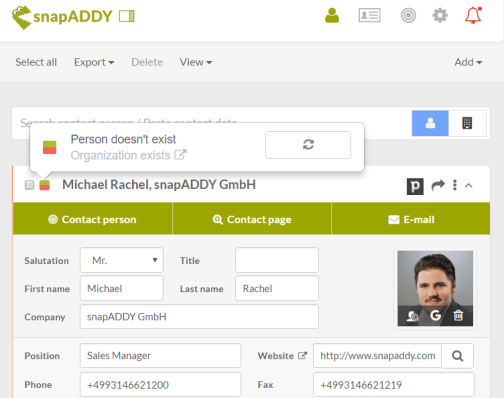This screenshot has width=504, height=398.
Task: Click the Title input field
Action: (x=277, y=260)
